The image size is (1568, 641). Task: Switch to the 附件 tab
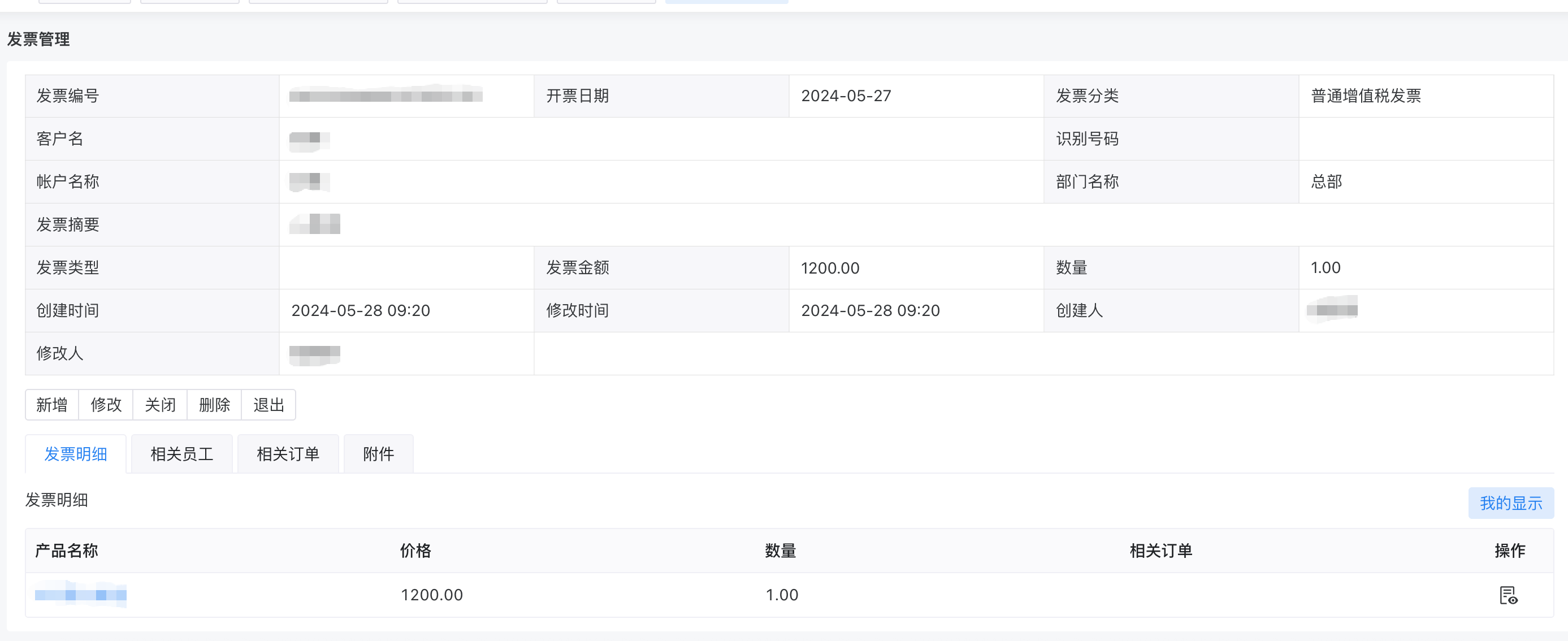(378, 454)
